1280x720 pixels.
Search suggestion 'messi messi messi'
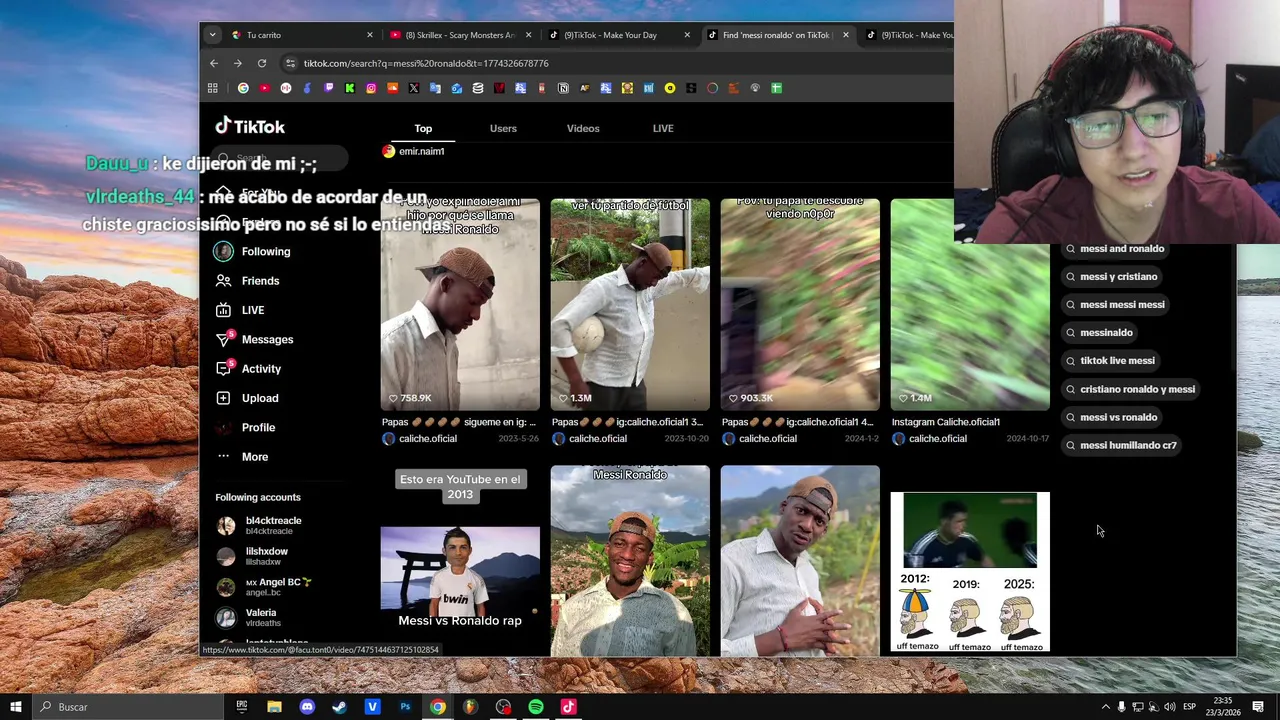[x=1115, y=304]
